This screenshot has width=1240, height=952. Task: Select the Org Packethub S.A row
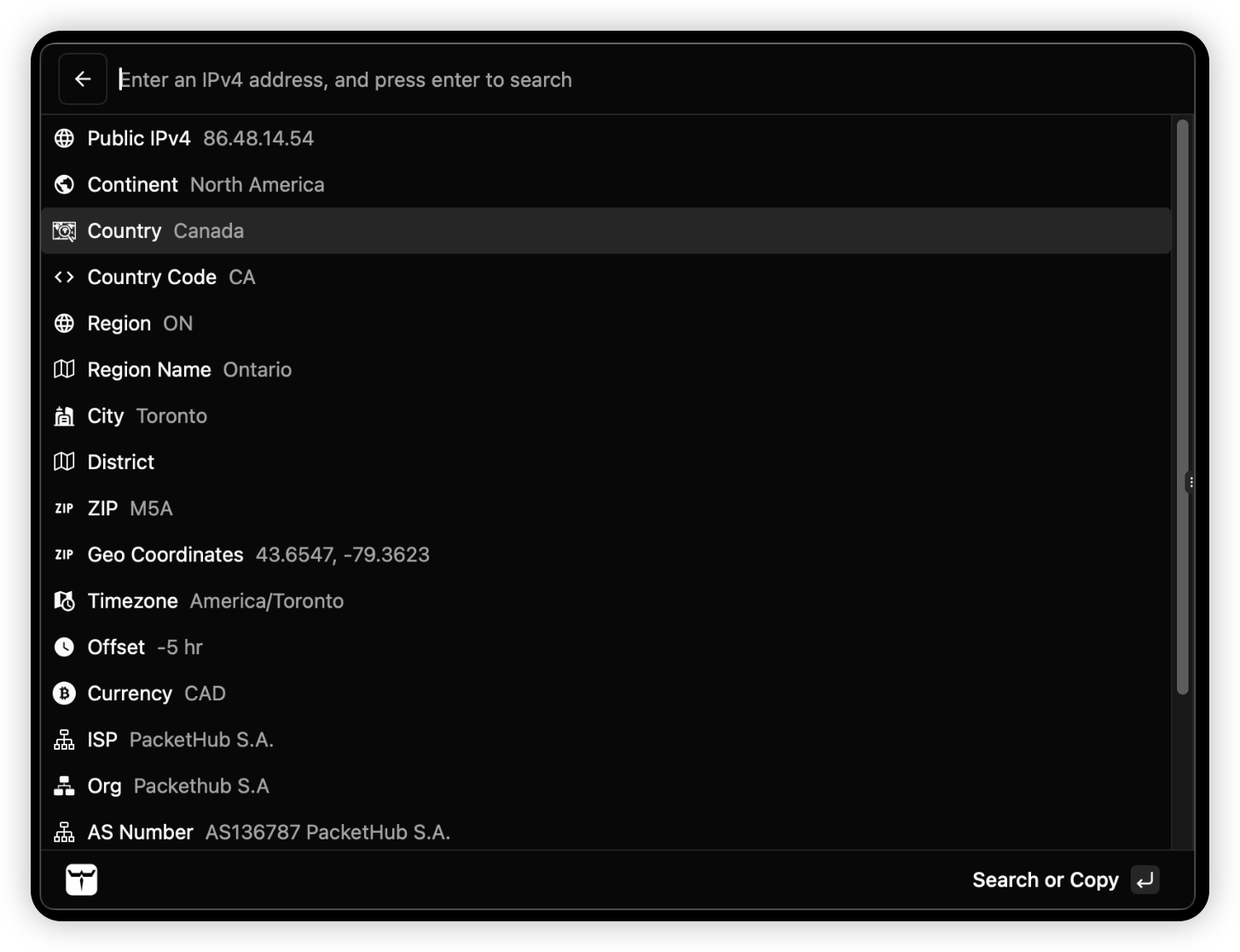[597, 786]
